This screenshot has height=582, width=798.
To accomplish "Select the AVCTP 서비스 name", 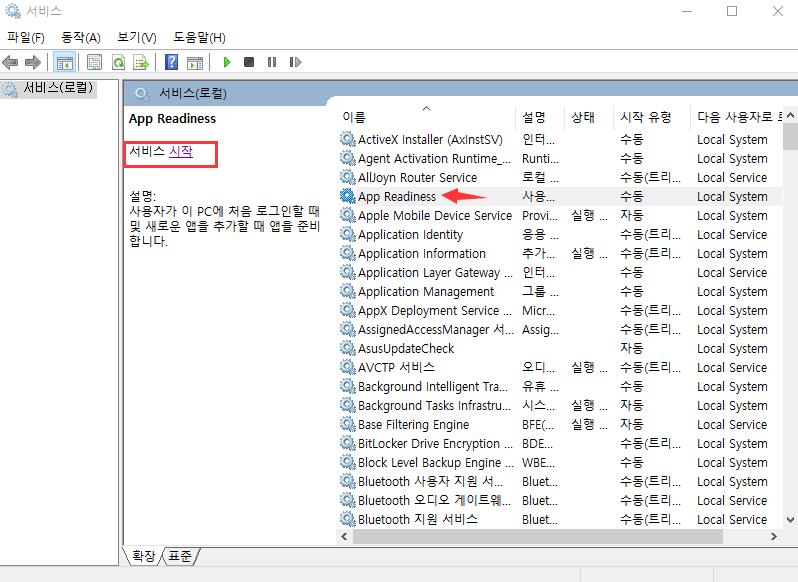I will 396,367.
